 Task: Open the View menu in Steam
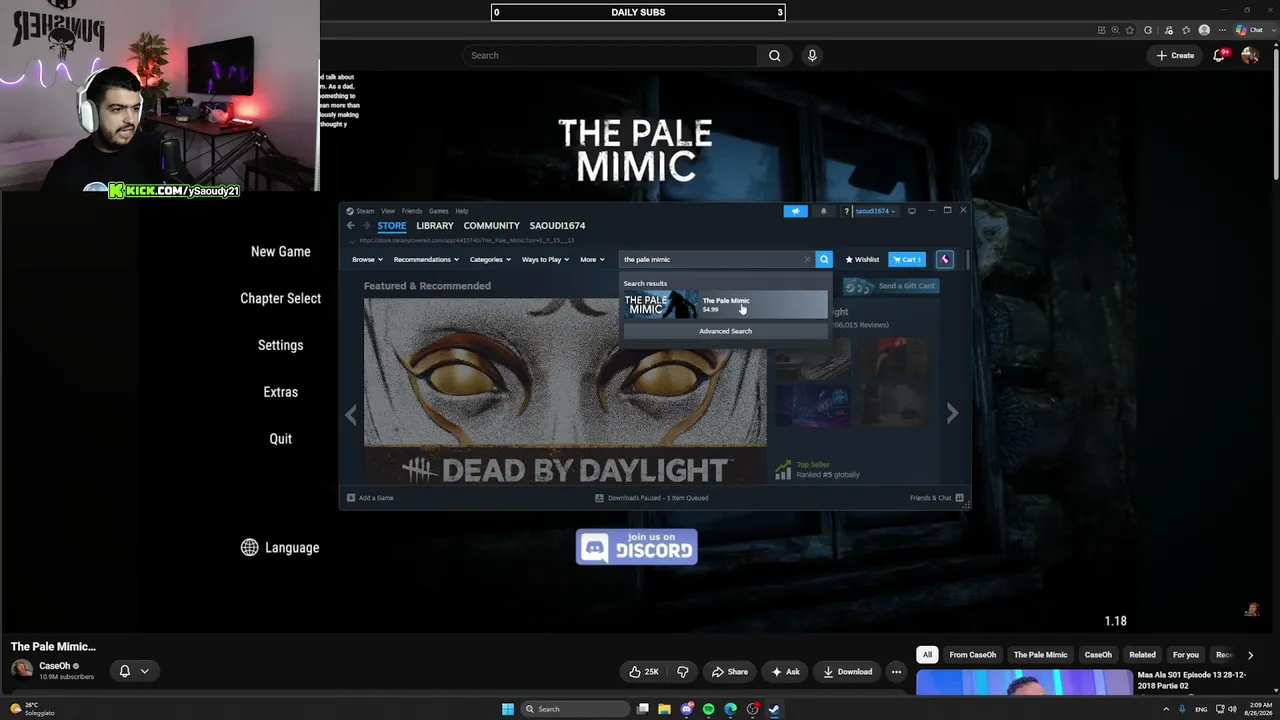[x=388, y=211]
